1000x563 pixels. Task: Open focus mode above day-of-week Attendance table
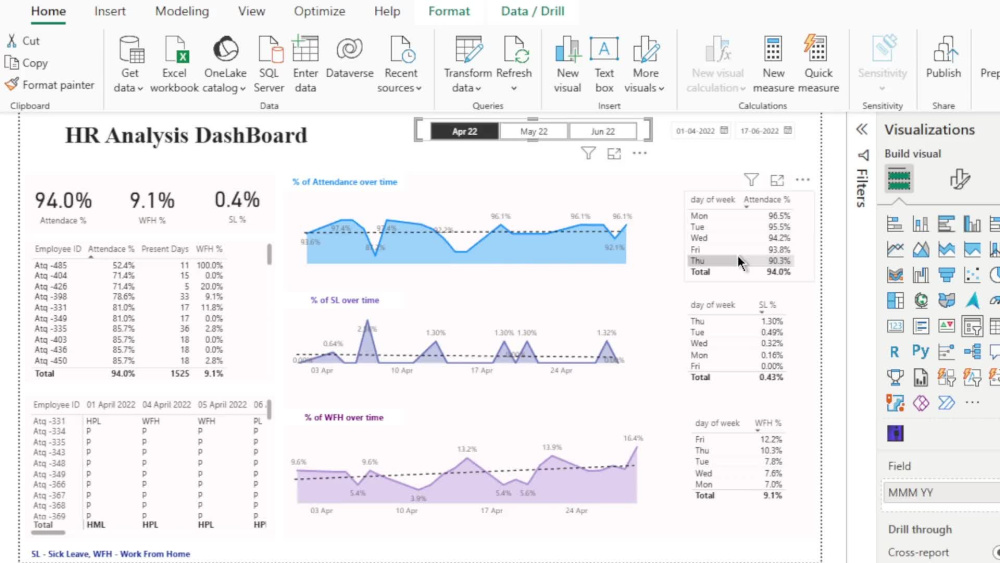[x=777, y=180]
